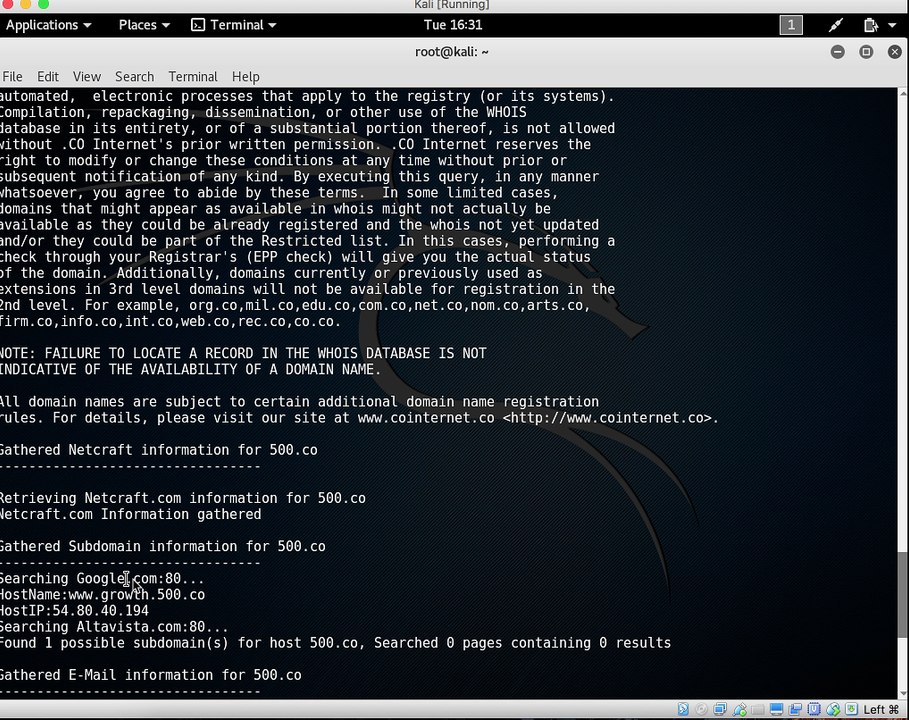Maximize the root@kali terminal window
909x720 pixels.
[x=866, y=52]
